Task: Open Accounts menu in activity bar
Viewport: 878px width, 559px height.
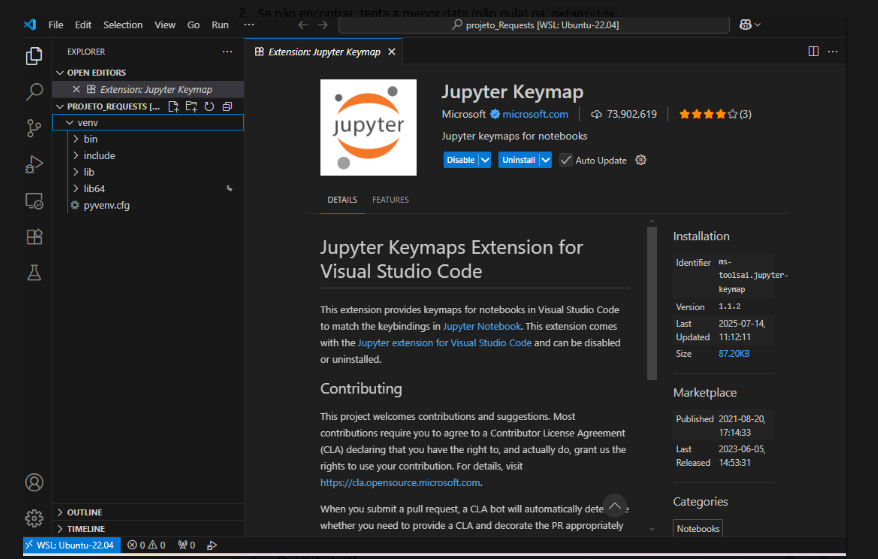Action: click(x=34, y=482)
